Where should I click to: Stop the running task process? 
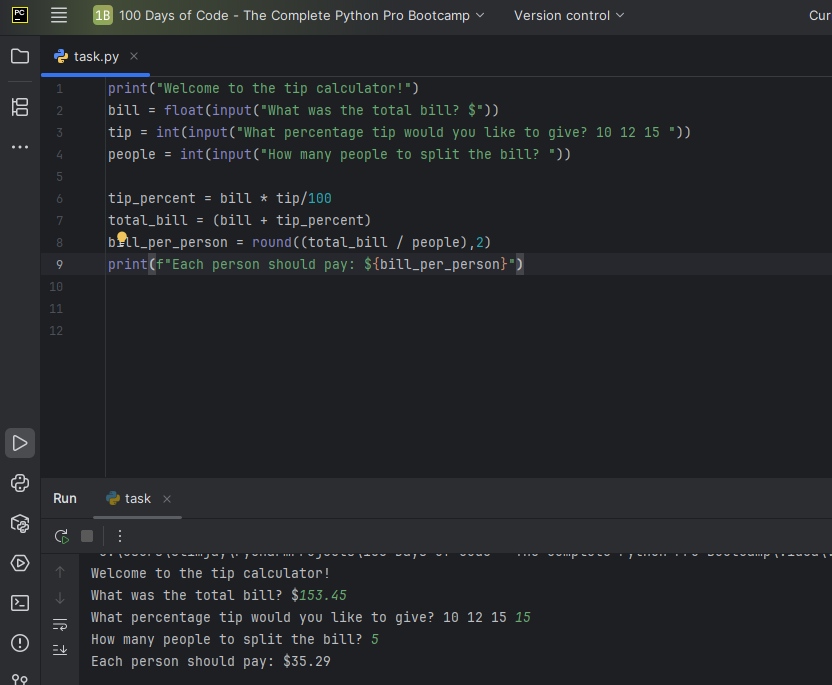(87, 536)
